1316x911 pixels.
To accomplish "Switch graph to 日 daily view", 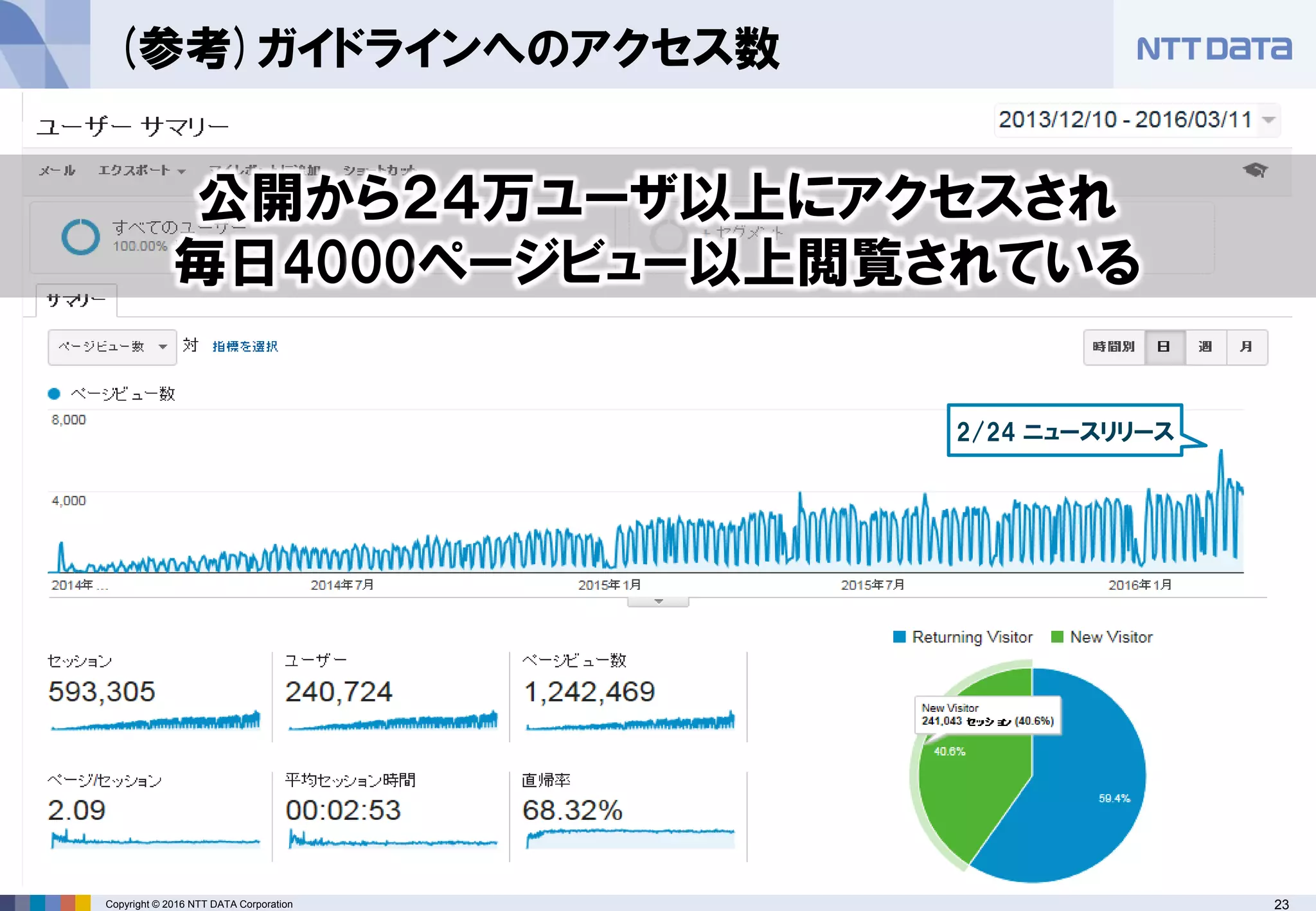I will pos(1164,347).
